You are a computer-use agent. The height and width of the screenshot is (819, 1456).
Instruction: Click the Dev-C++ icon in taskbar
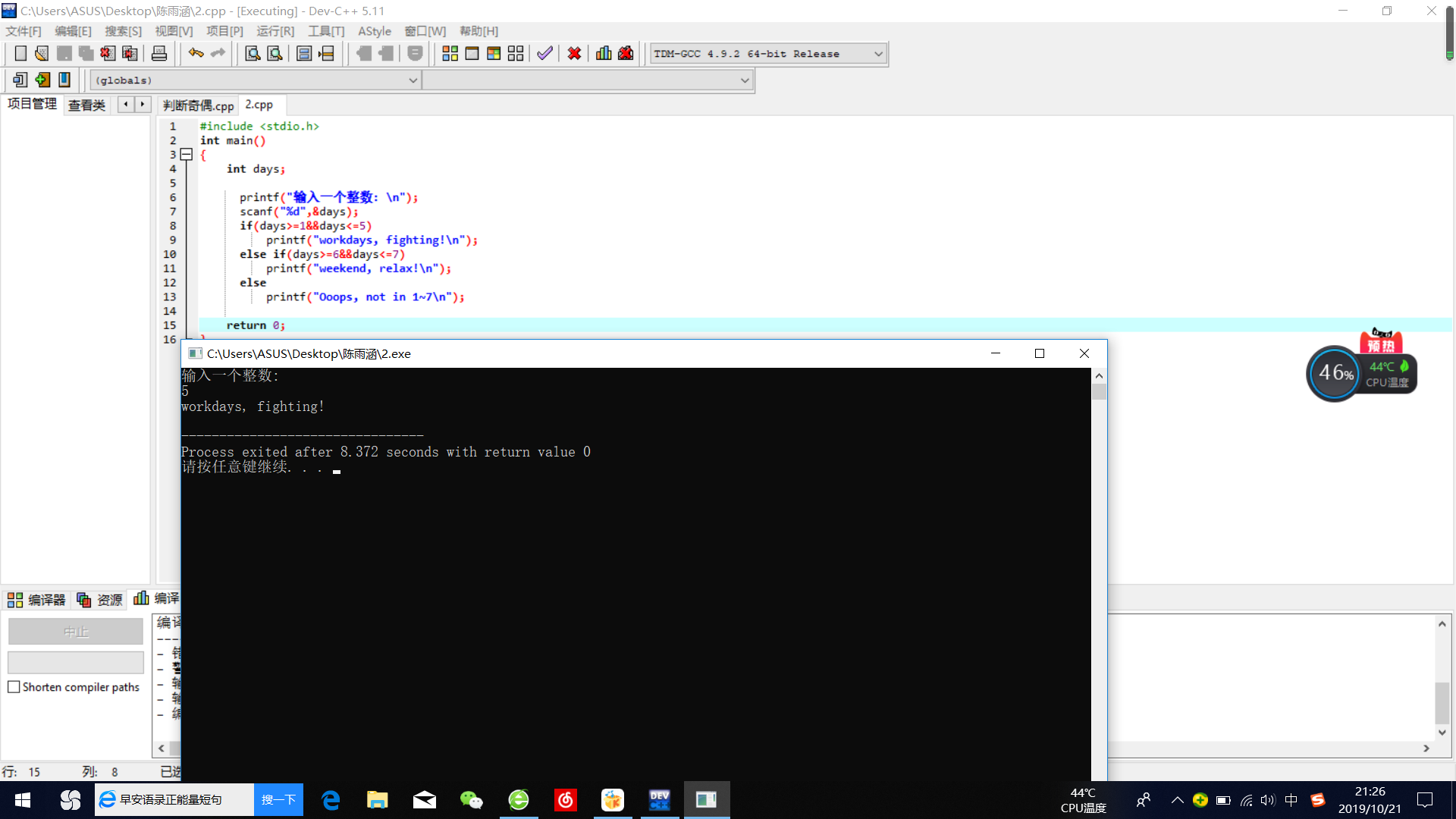point(659,800)
